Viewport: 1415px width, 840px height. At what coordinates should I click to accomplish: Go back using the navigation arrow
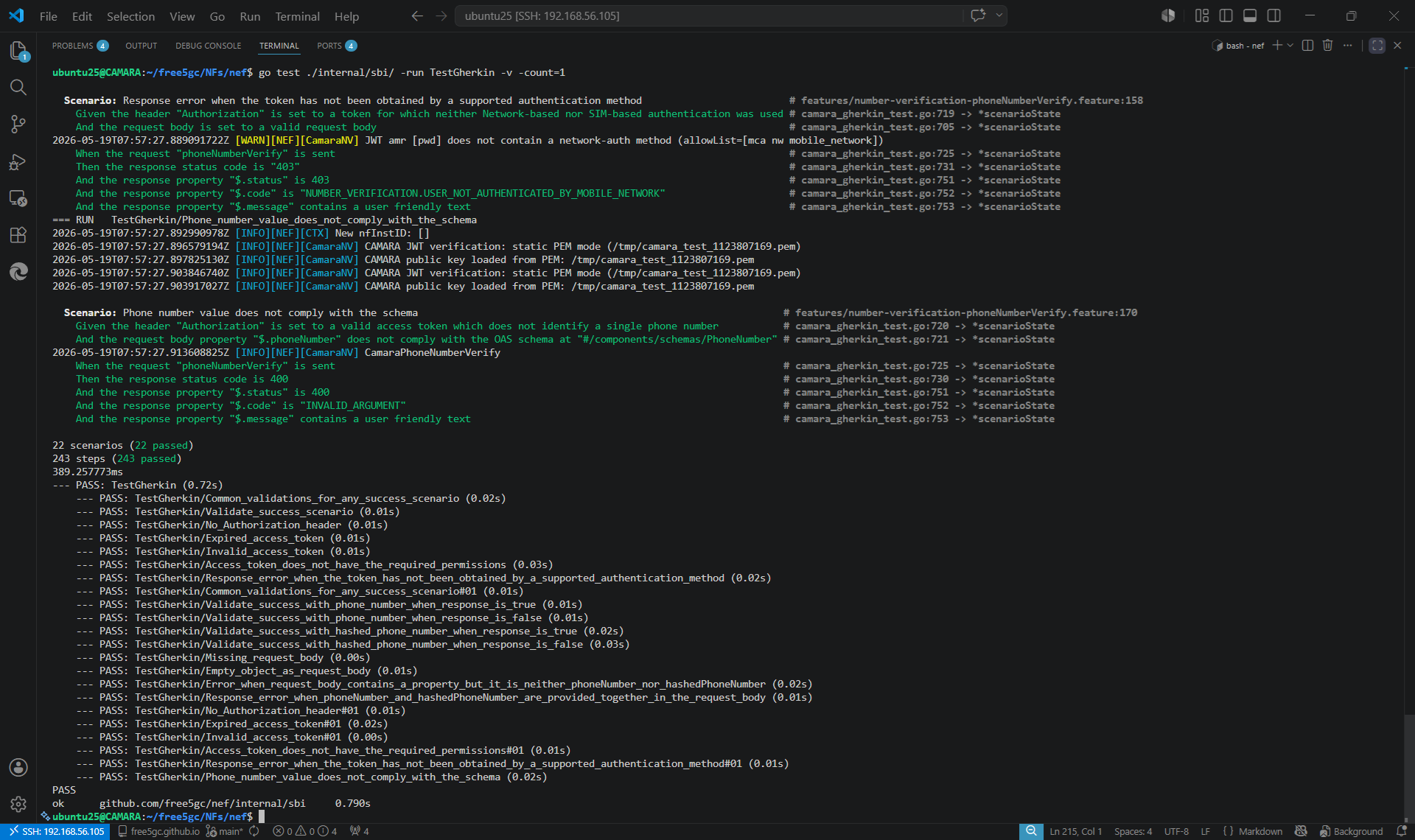[417, 15]
